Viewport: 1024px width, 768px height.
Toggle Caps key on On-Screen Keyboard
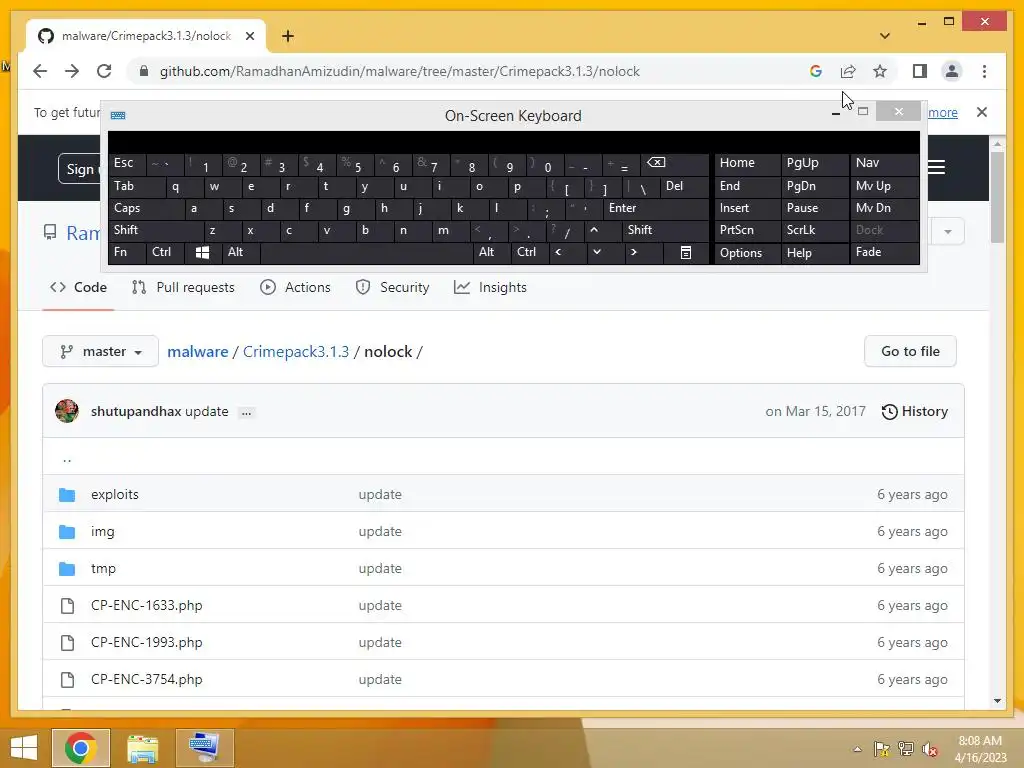tap(147, 208)
